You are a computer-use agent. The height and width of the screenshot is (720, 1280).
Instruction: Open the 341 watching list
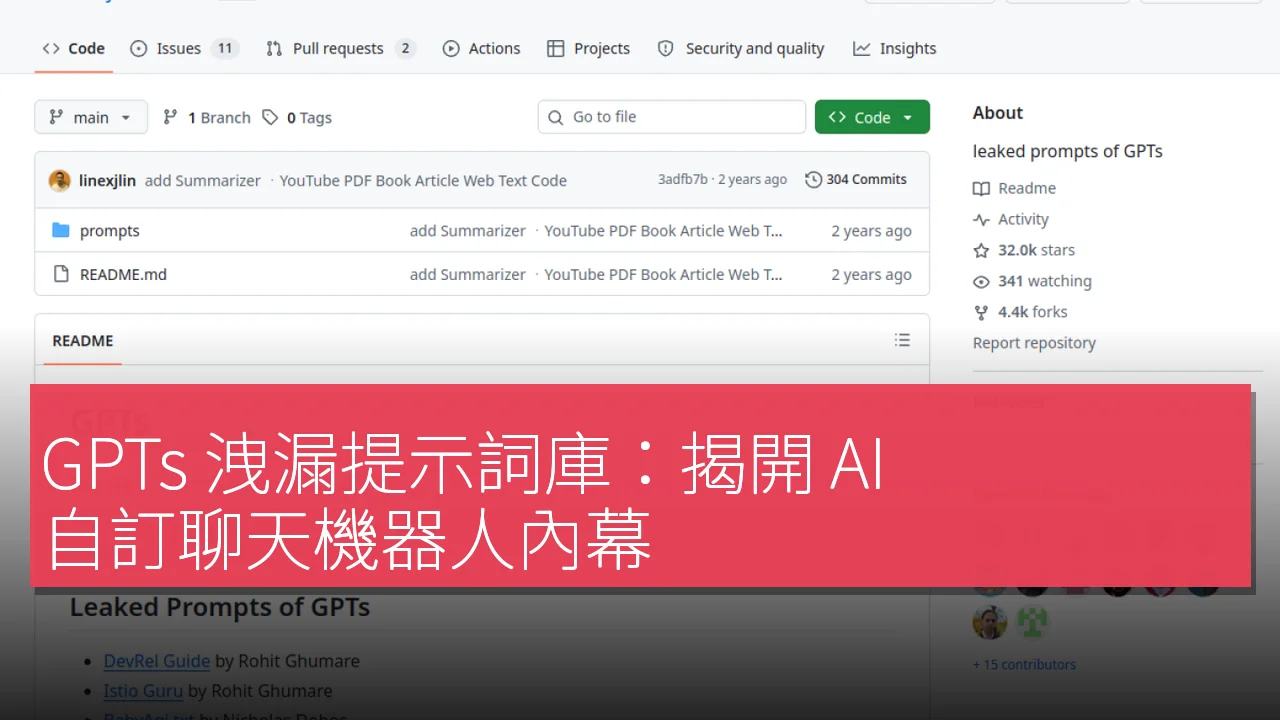pos(1032,281)
